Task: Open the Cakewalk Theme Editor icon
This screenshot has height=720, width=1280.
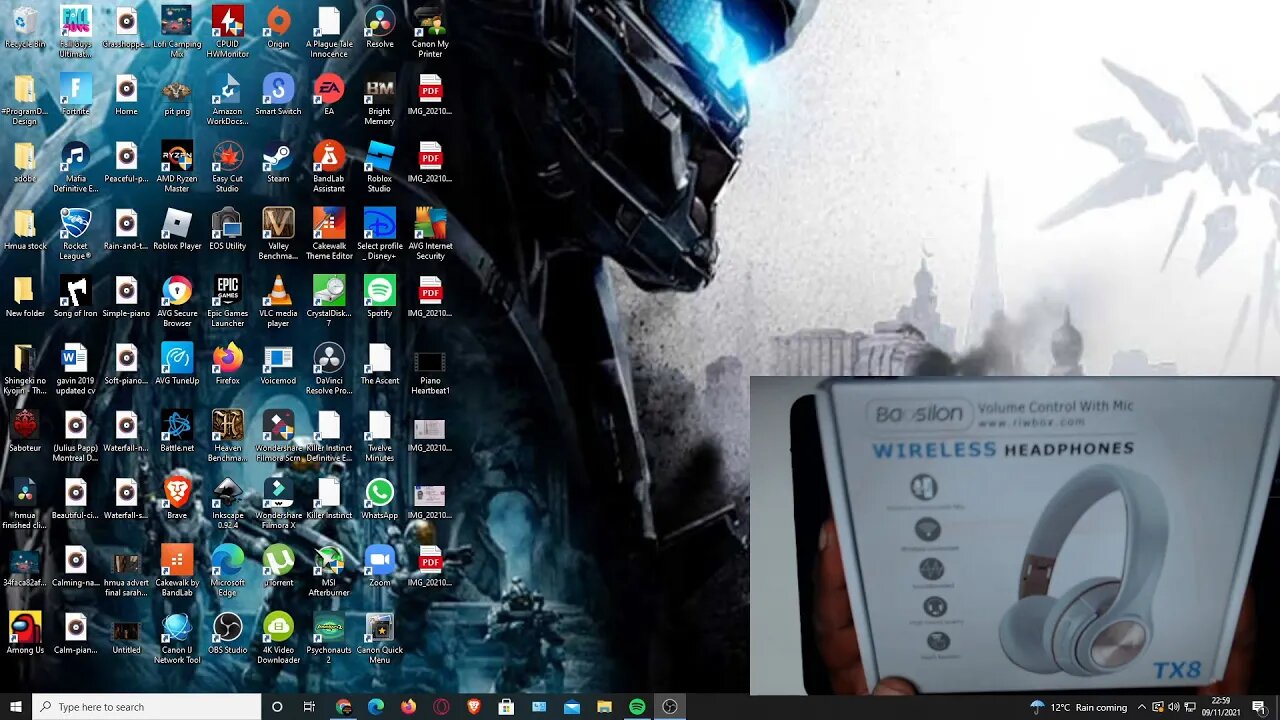Action: 329,234
